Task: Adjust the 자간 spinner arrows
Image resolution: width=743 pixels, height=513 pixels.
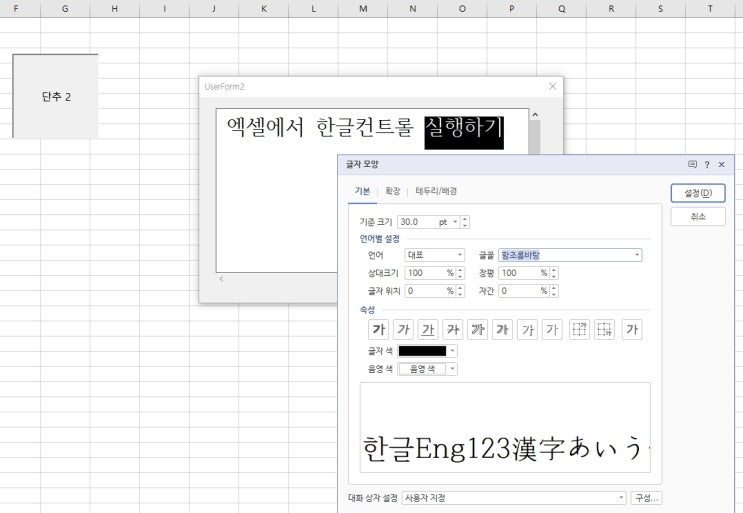Action: click(553, 291)
